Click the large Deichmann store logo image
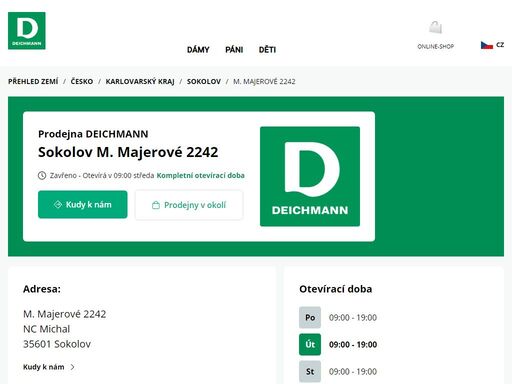512x384 pixels. pyautogui.click(x=310, y=176)
